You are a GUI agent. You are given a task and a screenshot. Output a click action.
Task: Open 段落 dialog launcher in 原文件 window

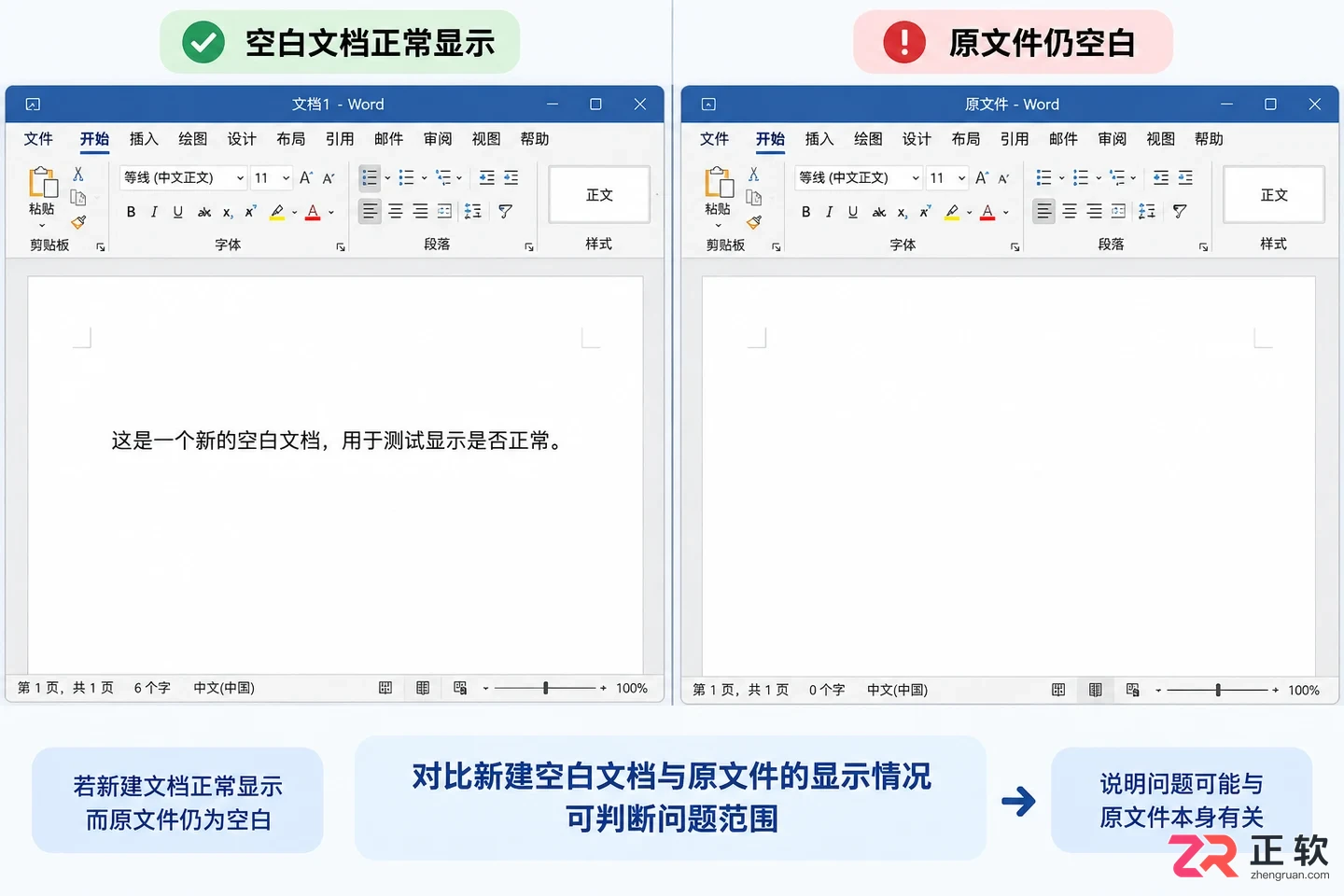coord(1203,246)
